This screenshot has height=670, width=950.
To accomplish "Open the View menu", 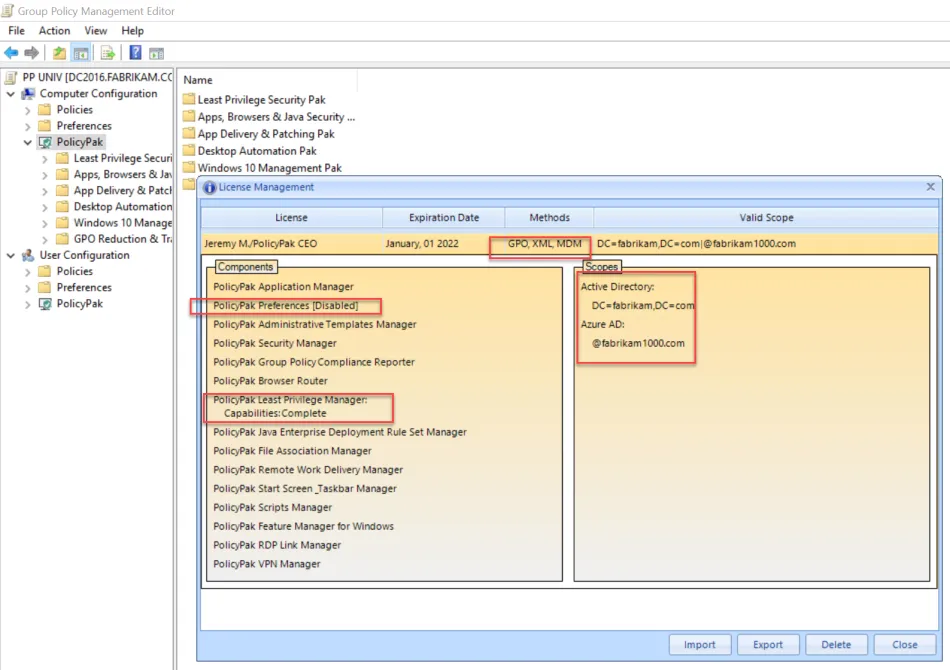I will coord(96,30).
